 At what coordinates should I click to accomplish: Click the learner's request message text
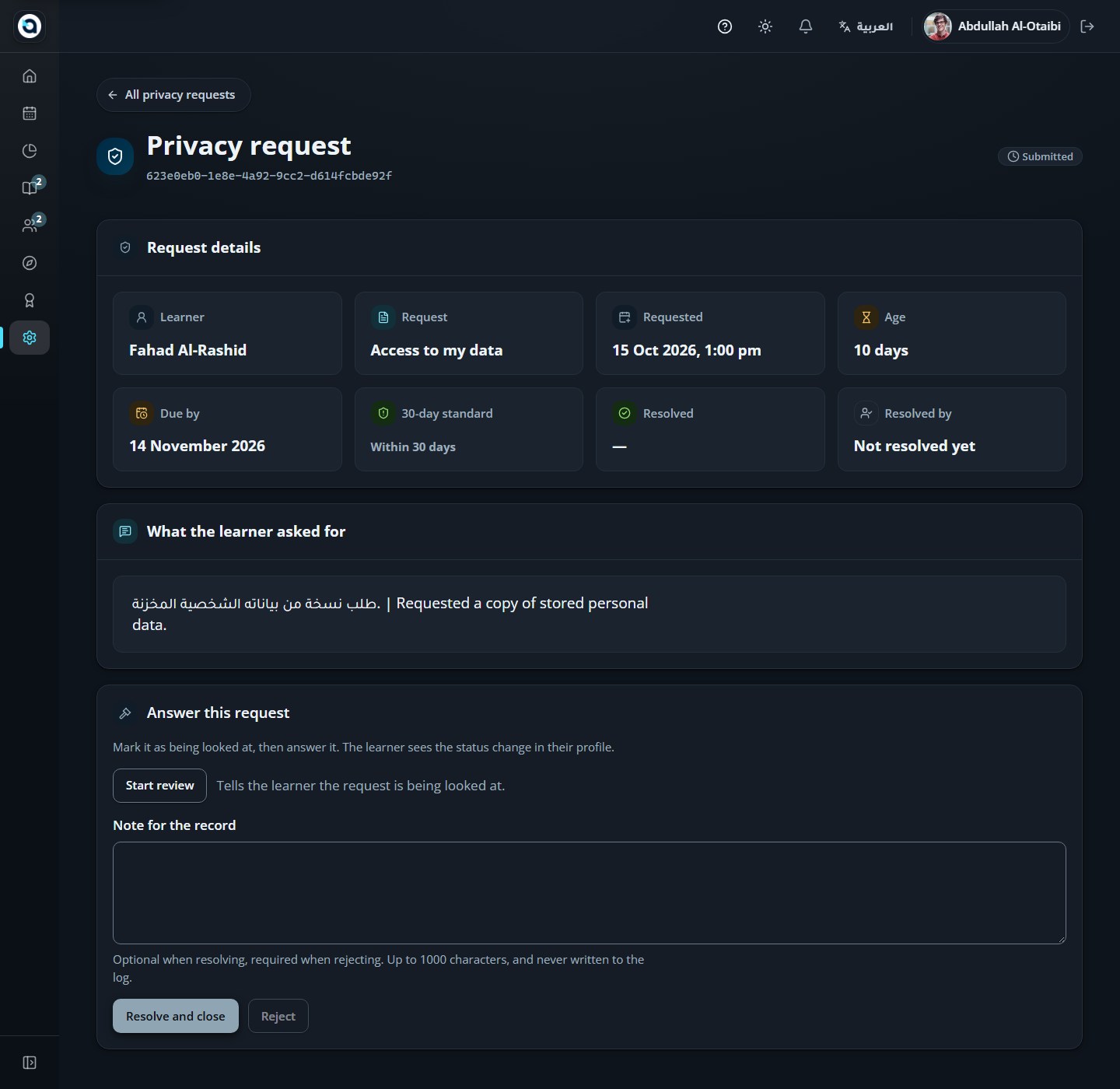pyautogui.click(x=390, y=614)
